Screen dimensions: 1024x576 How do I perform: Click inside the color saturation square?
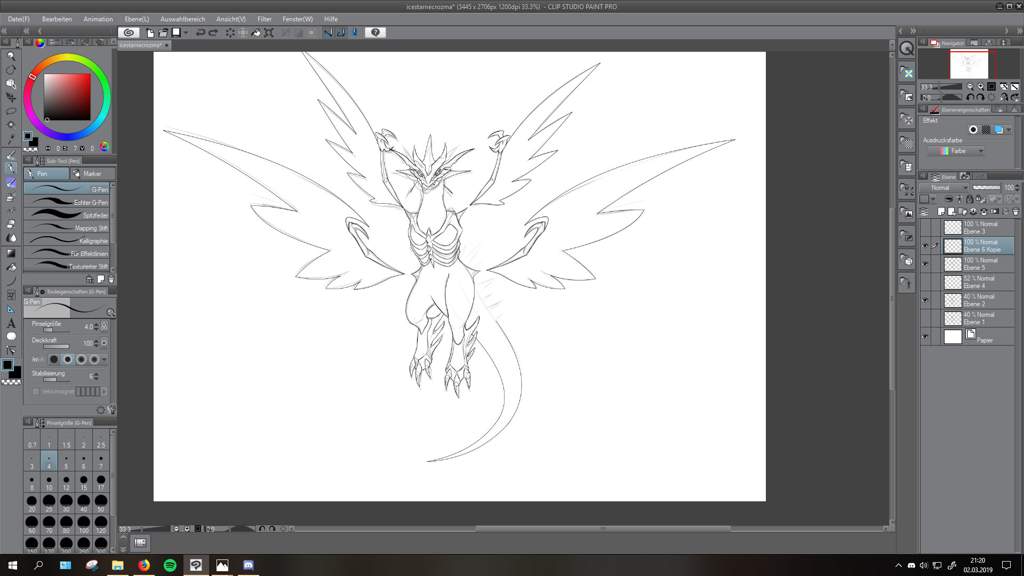click(67, 97)
